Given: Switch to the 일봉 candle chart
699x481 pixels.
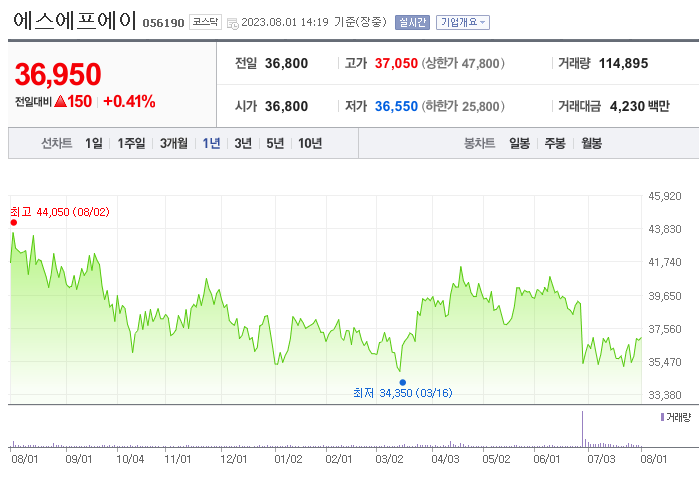Looking at the screenshot, I should [x=519, y=144].
